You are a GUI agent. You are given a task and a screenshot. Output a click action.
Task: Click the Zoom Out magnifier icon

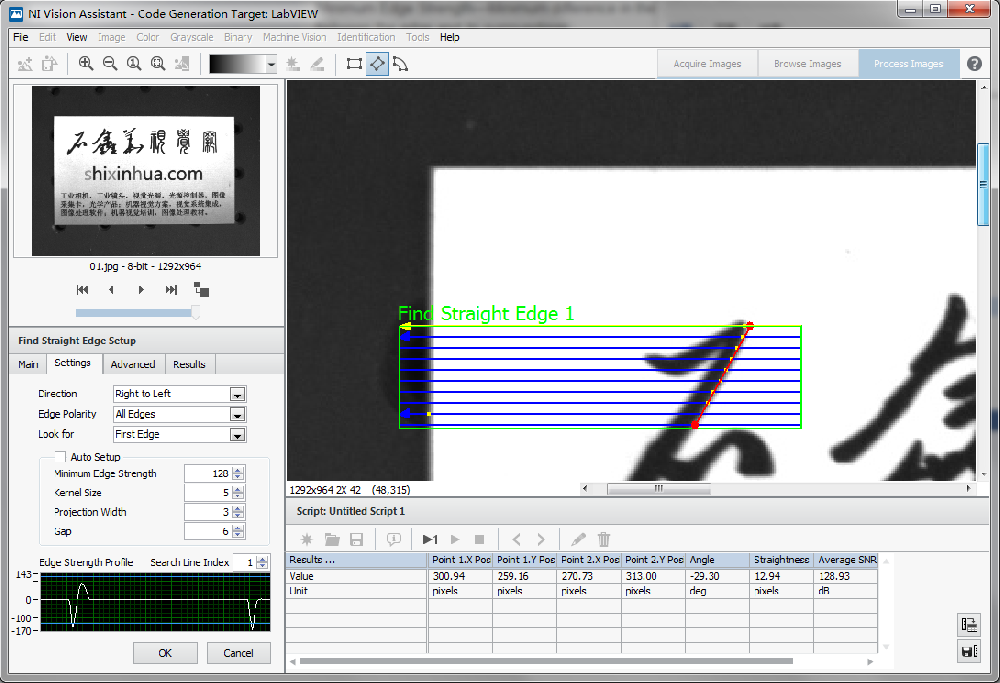point(110,64)
